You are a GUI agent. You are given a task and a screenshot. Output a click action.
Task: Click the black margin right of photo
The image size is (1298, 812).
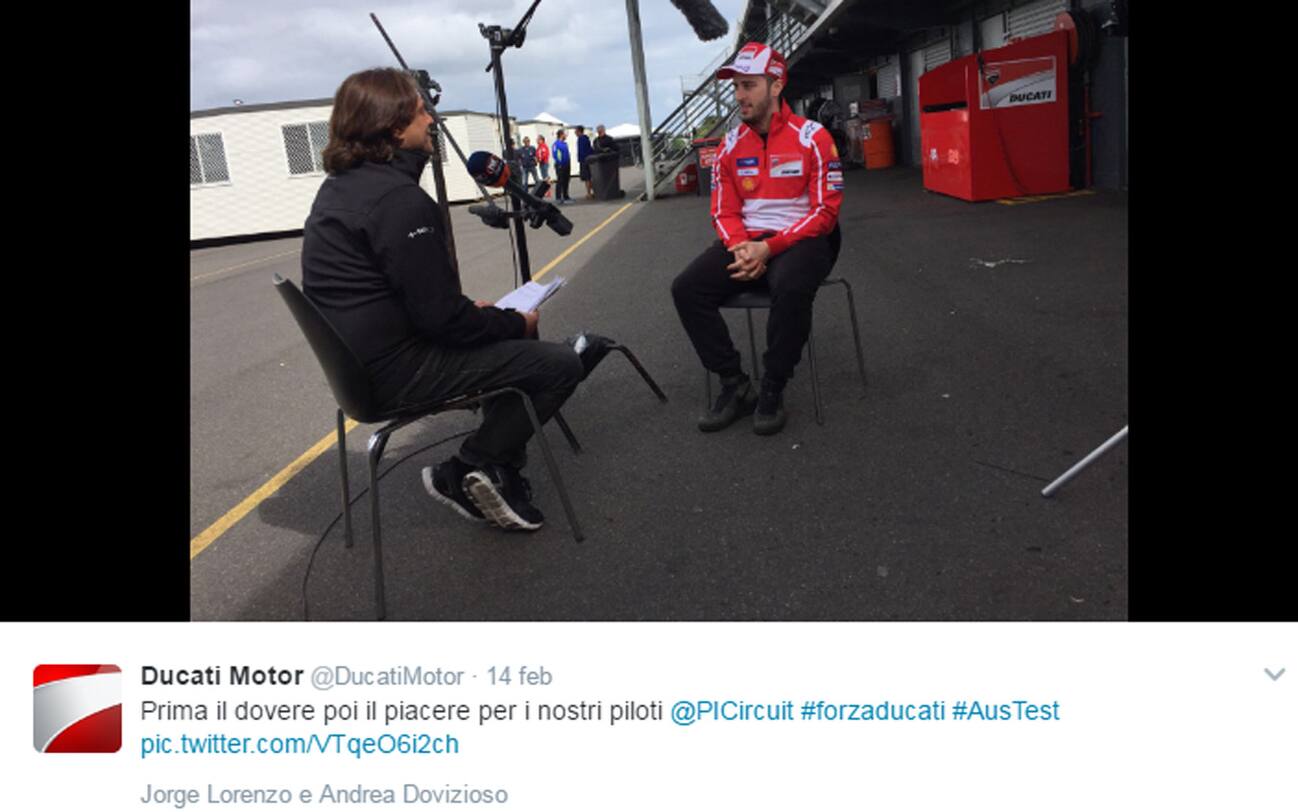click(1213, 310)
